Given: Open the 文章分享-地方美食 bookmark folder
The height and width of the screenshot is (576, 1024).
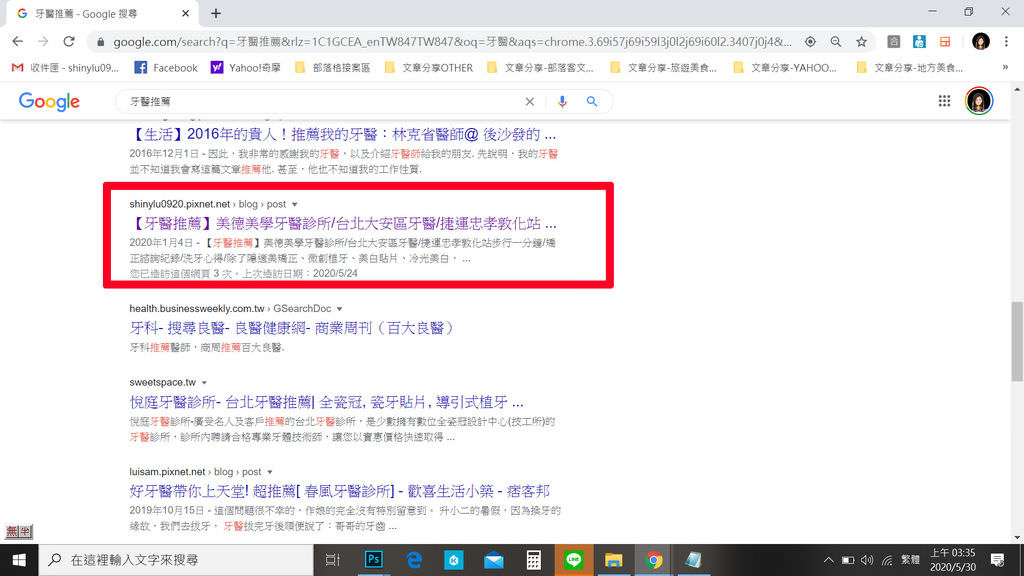Looking at the screenshot, I should [910, 67].
